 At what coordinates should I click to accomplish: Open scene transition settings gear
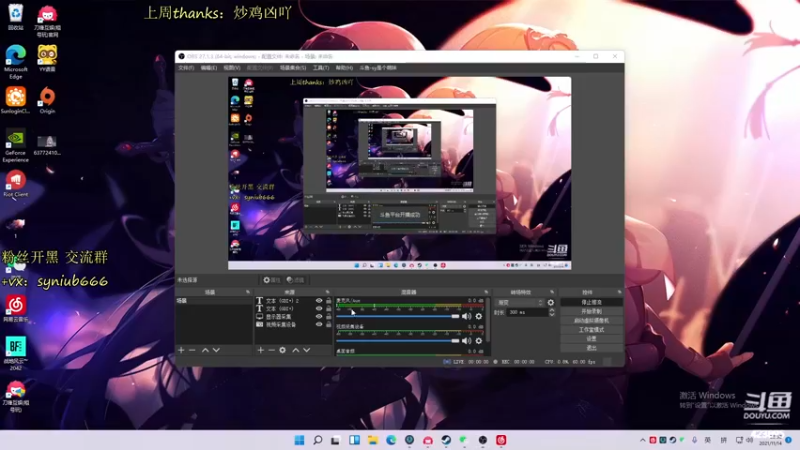pyautogui.click(x=551, y=303)
